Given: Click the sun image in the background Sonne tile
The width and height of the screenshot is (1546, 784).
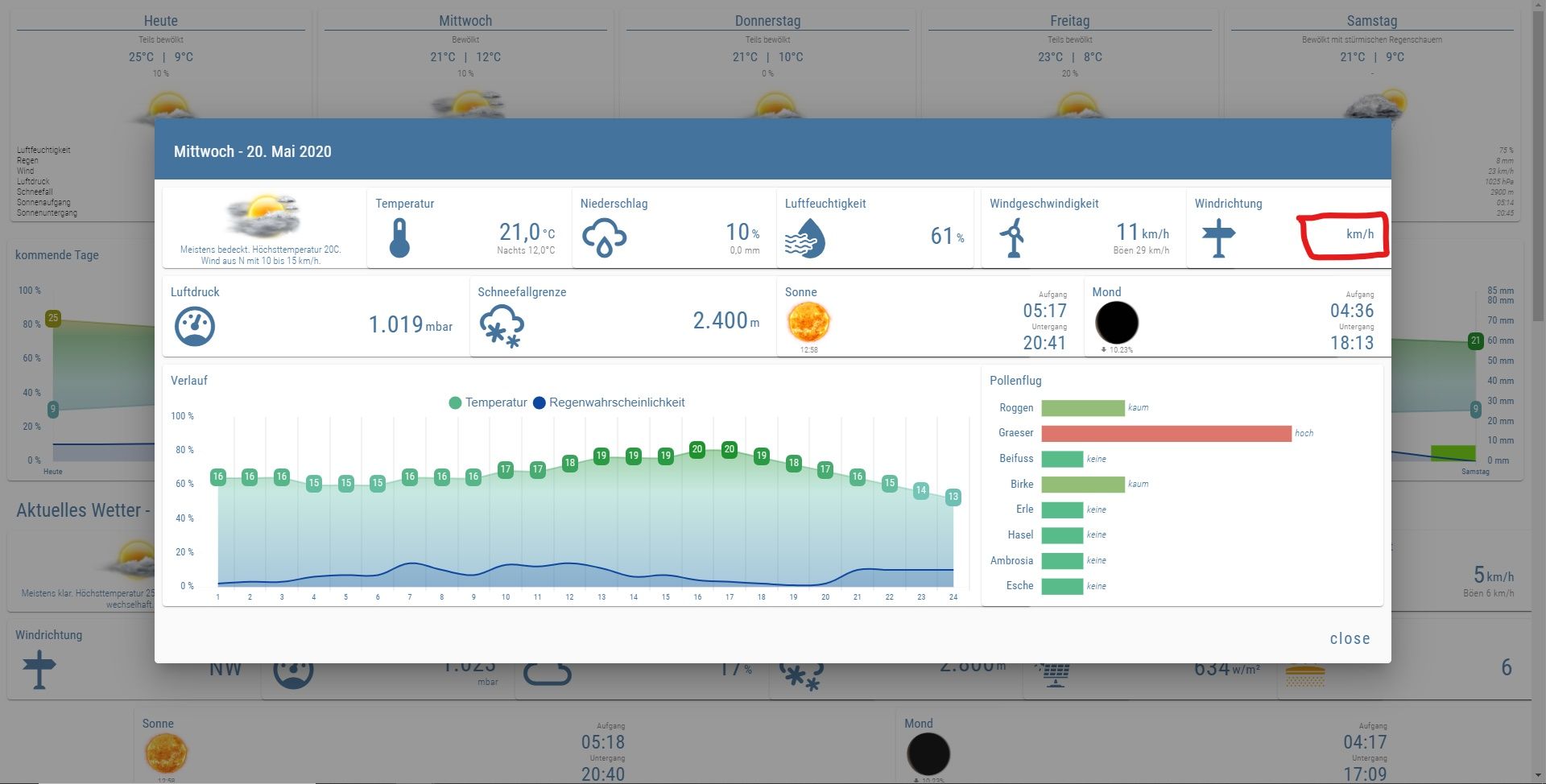Looking at the screenshot, I should (x=166, y=754).
